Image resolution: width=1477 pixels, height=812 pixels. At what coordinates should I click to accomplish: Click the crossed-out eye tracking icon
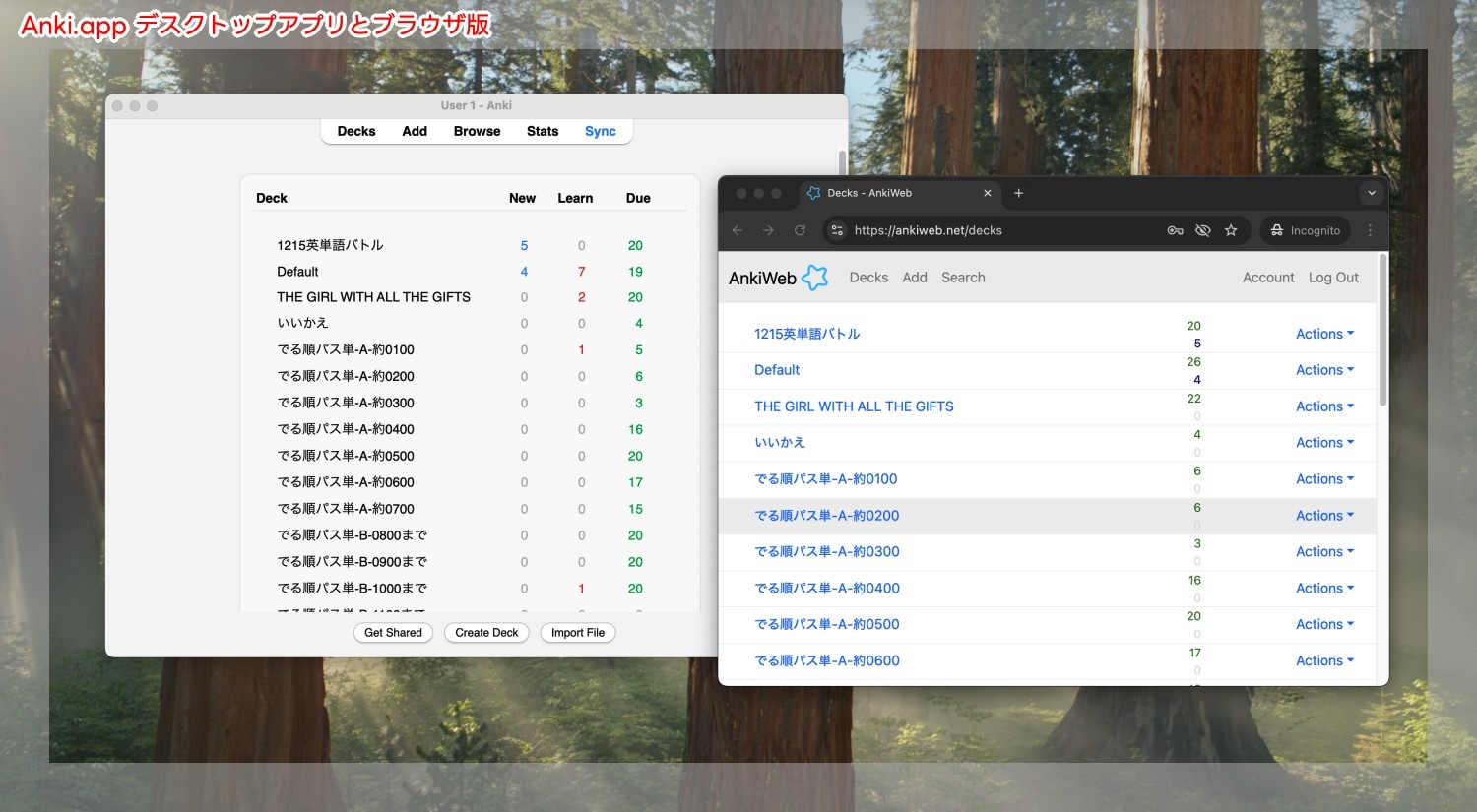pos(1202,230)
